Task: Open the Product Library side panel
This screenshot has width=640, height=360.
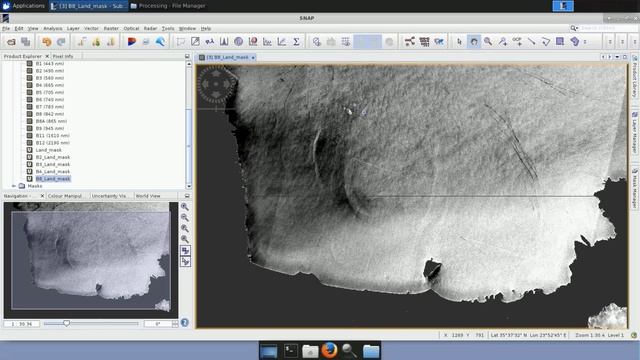Action: [x=635, y=76]
